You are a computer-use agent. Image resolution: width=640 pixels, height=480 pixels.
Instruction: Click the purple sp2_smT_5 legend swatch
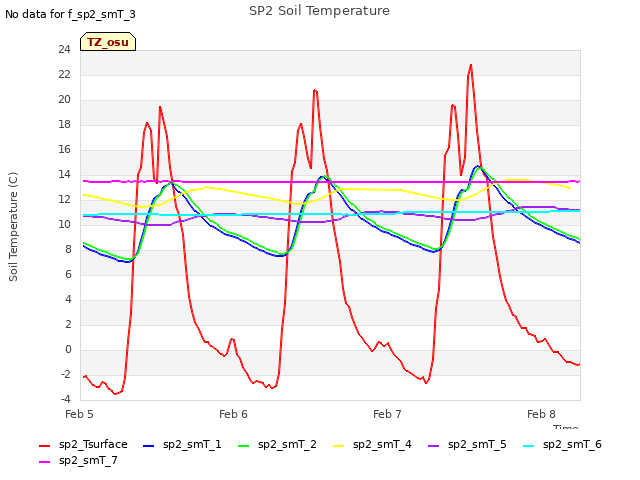pos(434,446)
